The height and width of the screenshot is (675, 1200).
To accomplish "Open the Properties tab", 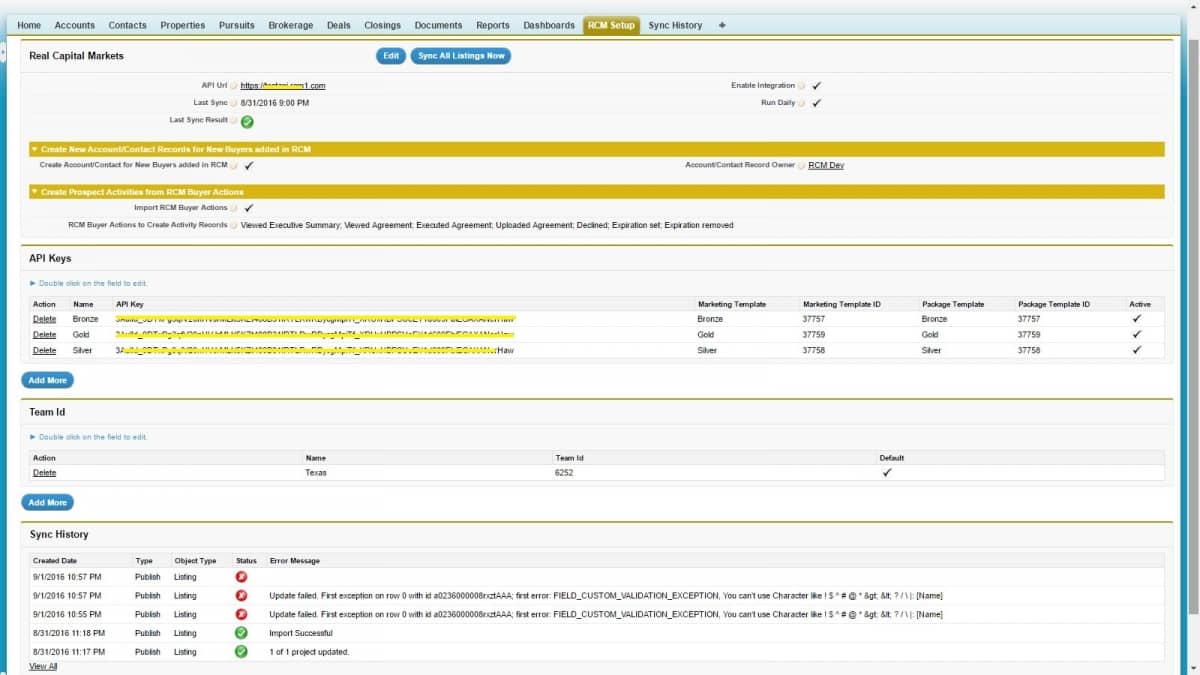I will point(183,25).
